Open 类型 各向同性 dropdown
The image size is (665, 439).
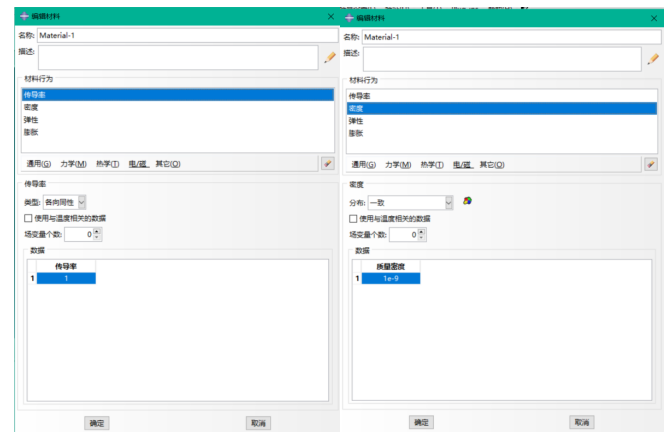82,202
